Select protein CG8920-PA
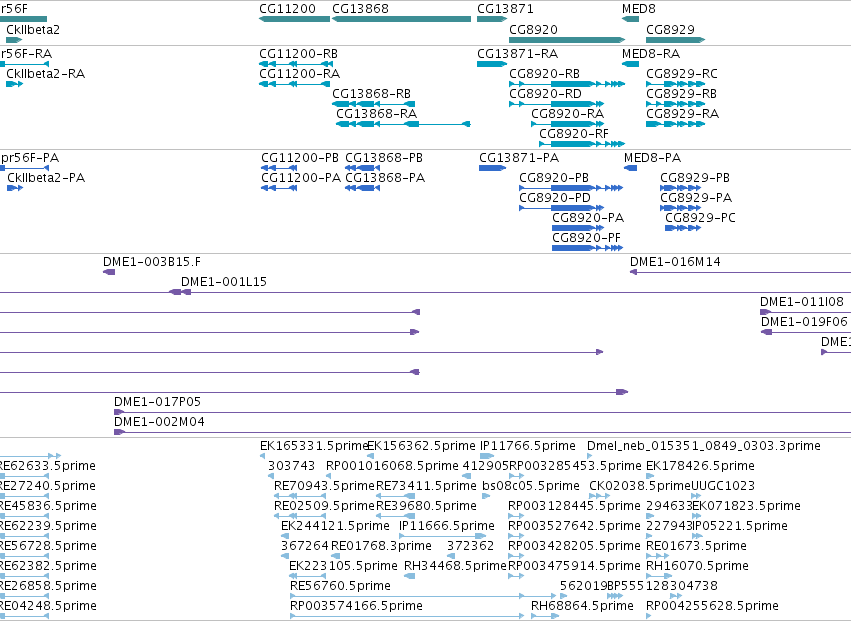 click(x=578, y=228)
